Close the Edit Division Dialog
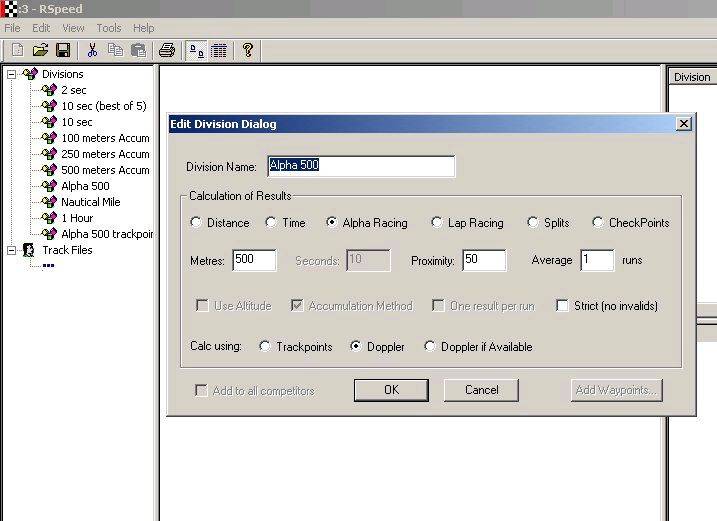The height and width of the screenshot is (521, 717). point(684,124)
